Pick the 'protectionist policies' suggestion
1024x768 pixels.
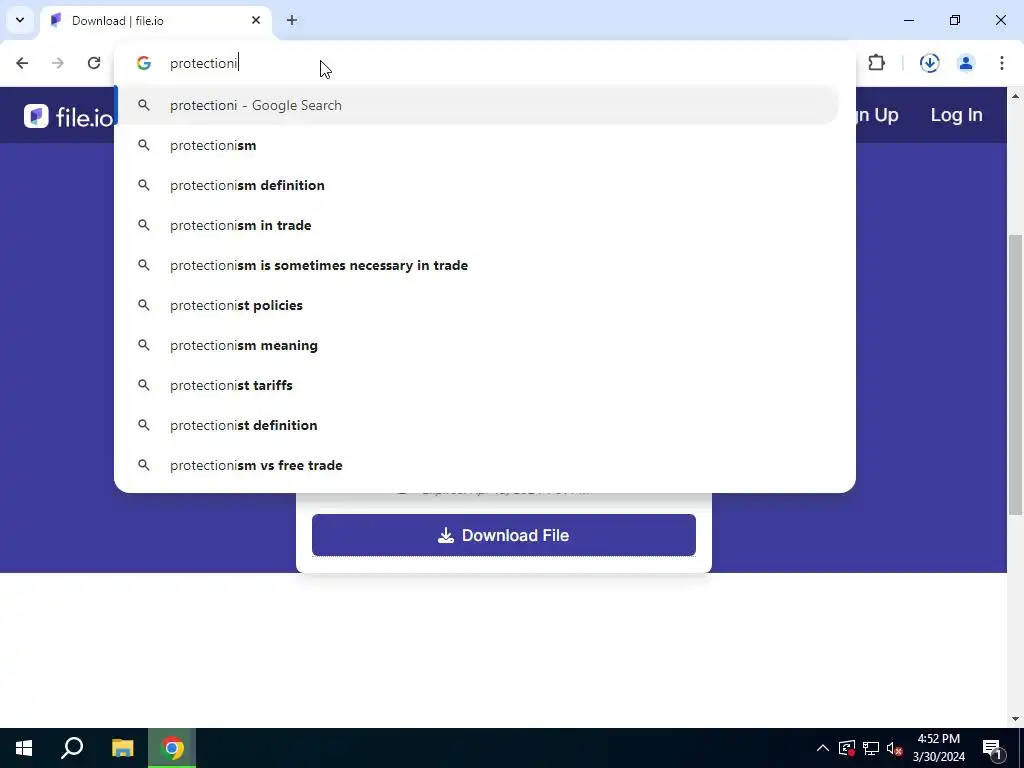coord(477,305)
